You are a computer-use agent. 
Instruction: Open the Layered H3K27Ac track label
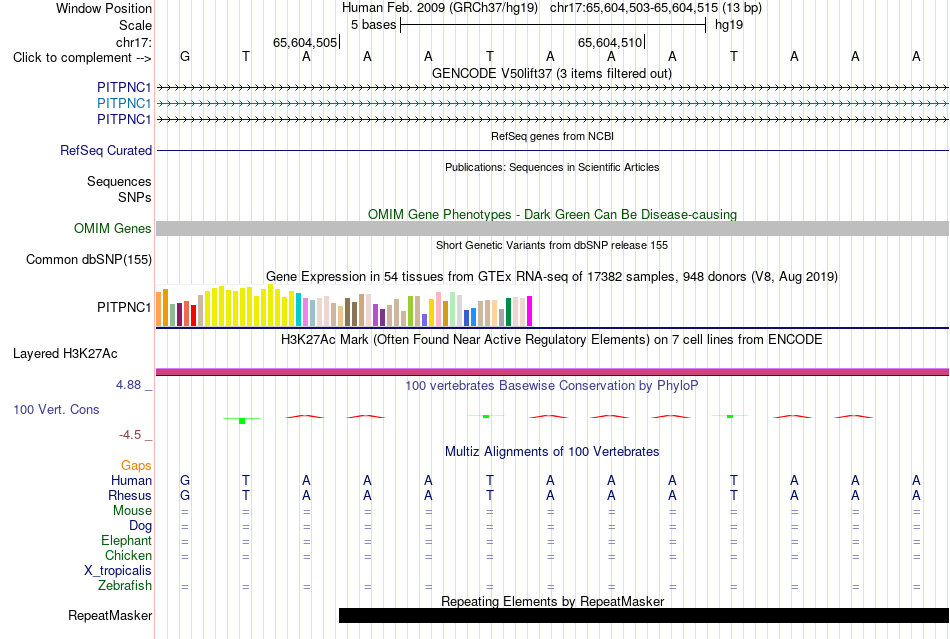65,353
